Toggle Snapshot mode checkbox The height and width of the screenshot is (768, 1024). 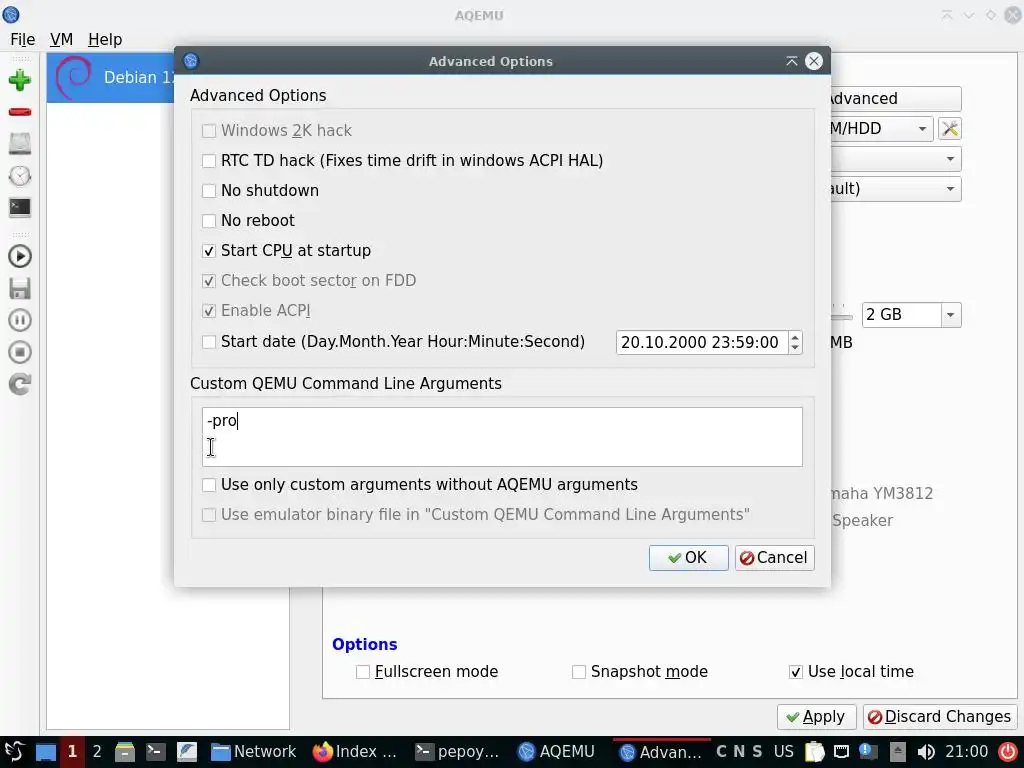tap(579, 671)
